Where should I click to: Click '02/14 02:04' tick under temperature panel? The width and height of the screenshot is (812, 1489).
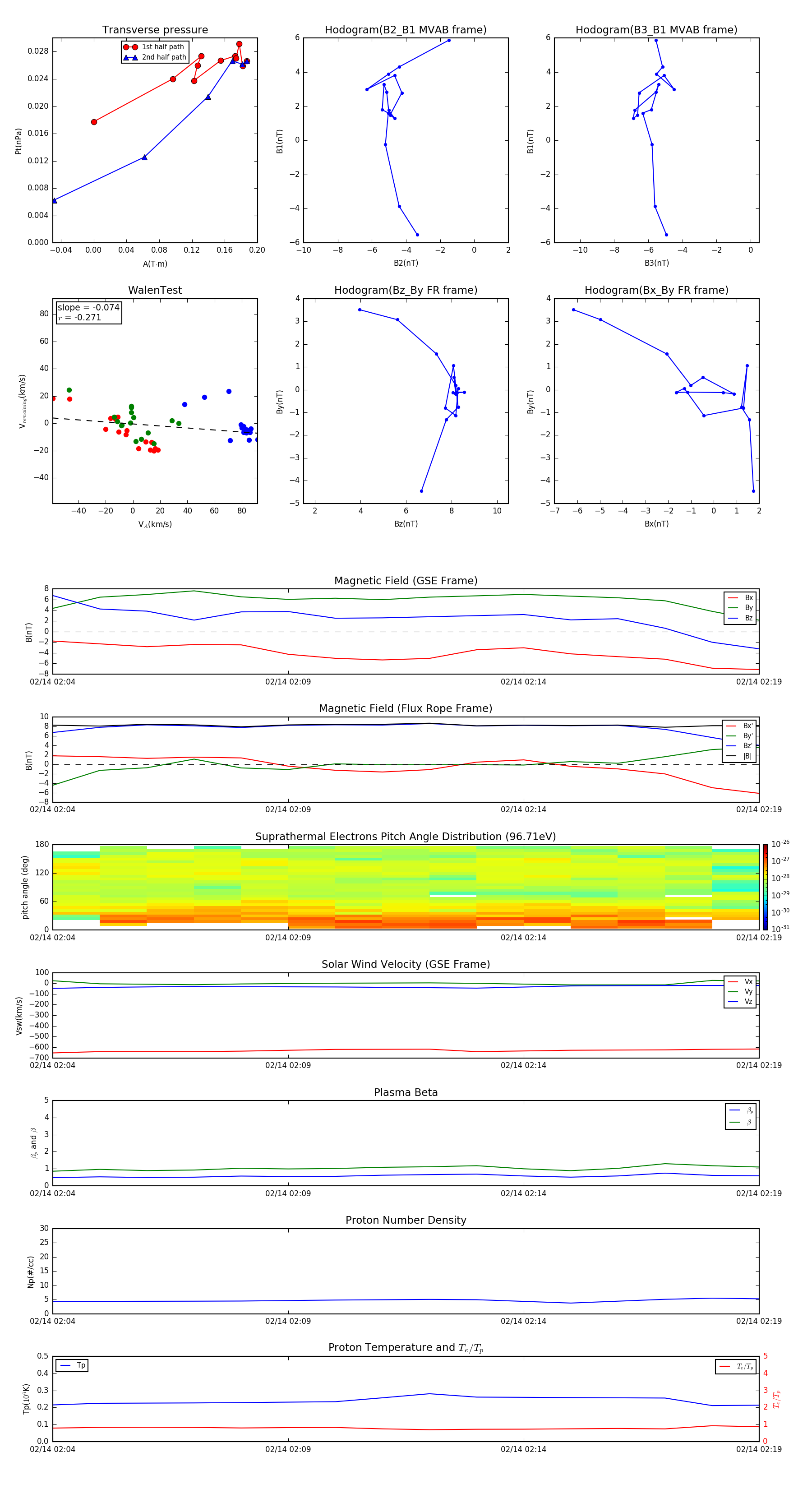53,1449
